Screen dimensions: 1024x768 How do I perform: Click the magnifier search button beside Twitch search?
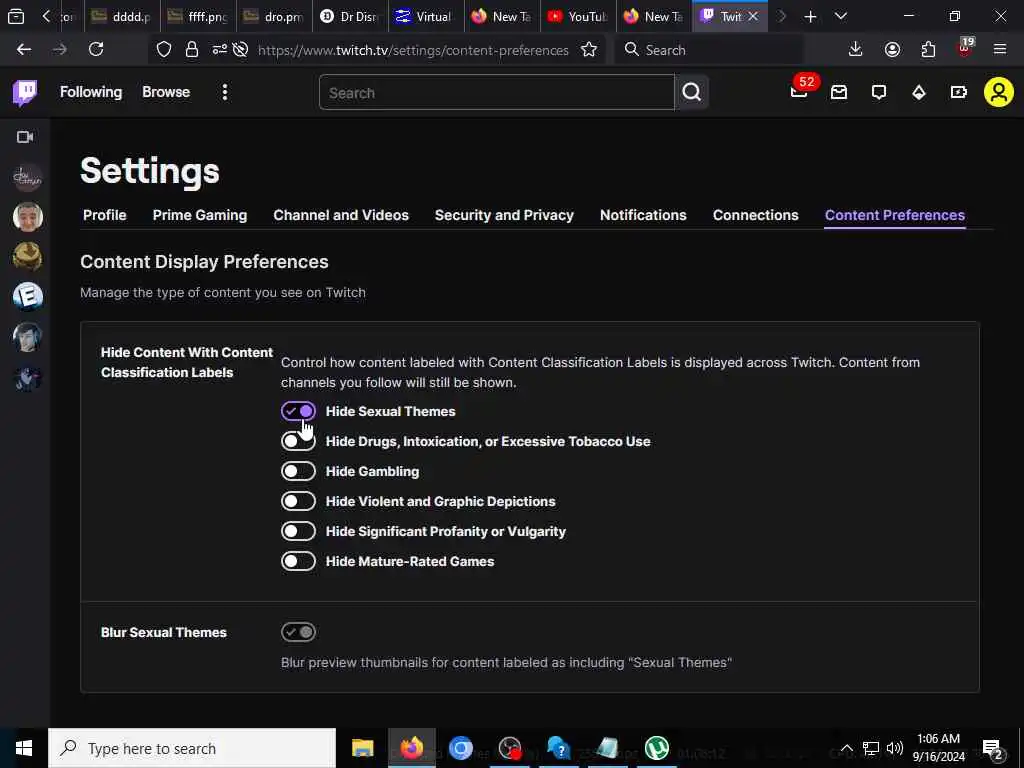point(692,92)
